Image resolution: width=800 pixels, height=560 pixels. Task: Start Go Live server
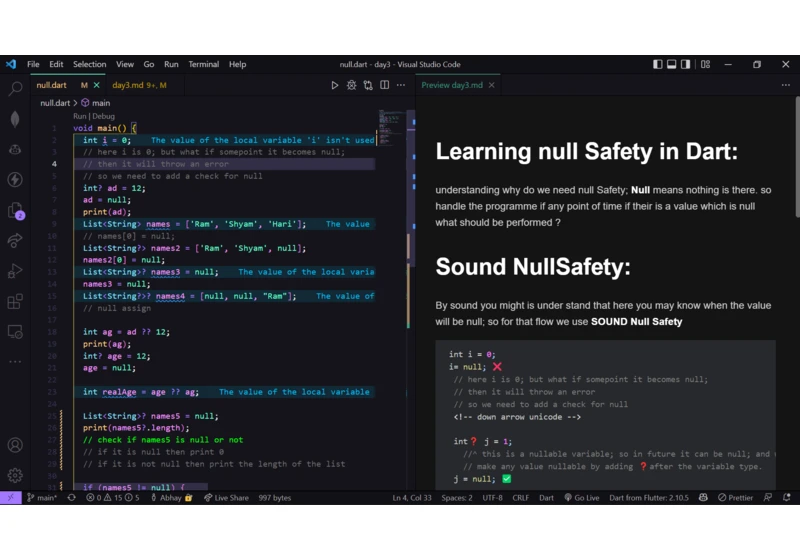click(x=582, y=498)
